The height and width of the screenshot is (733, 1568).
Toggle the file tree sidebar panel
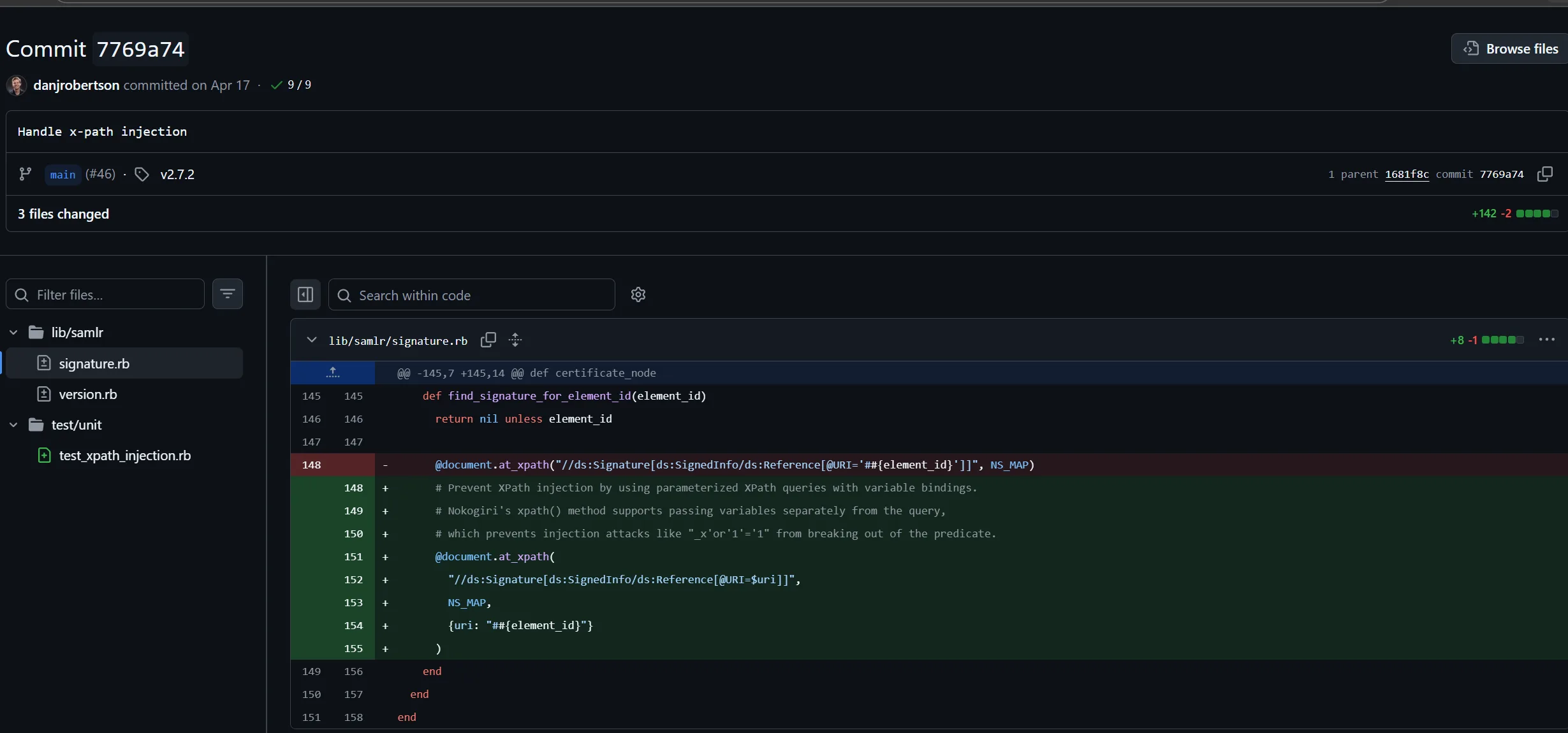click(305, 294)
